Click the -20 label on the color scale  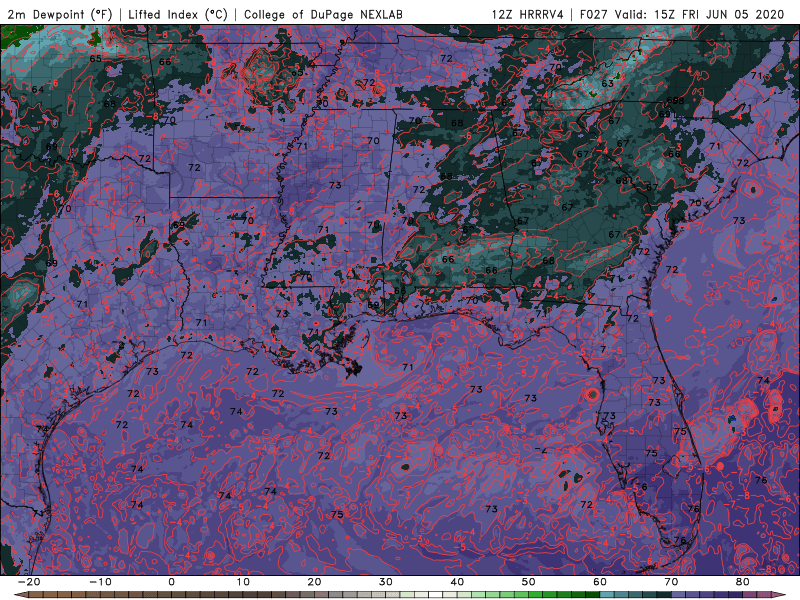tap(28, 582)
